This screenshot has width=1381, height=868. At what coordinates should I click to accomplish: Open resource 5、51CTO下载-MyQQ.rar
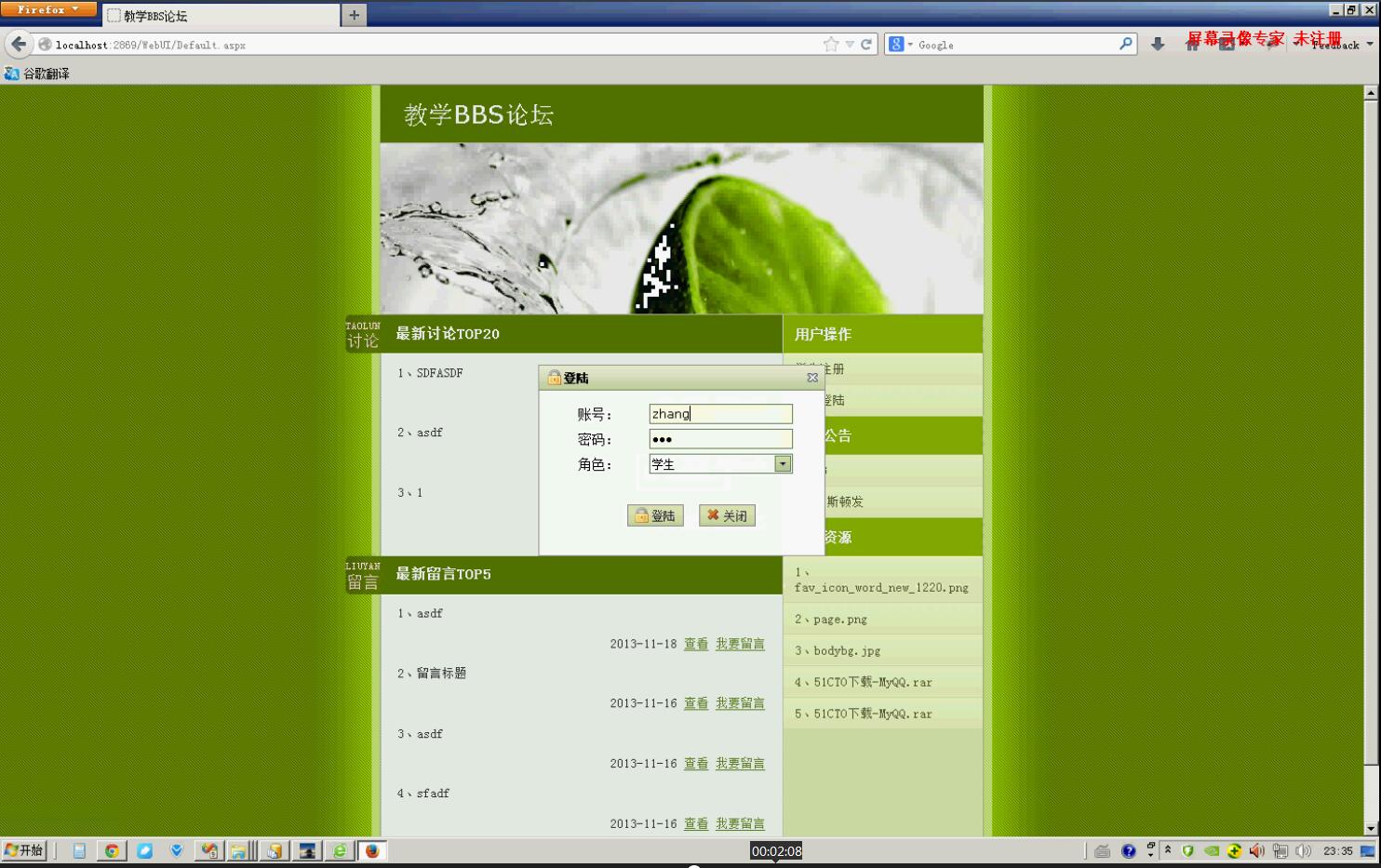point(864,714)
